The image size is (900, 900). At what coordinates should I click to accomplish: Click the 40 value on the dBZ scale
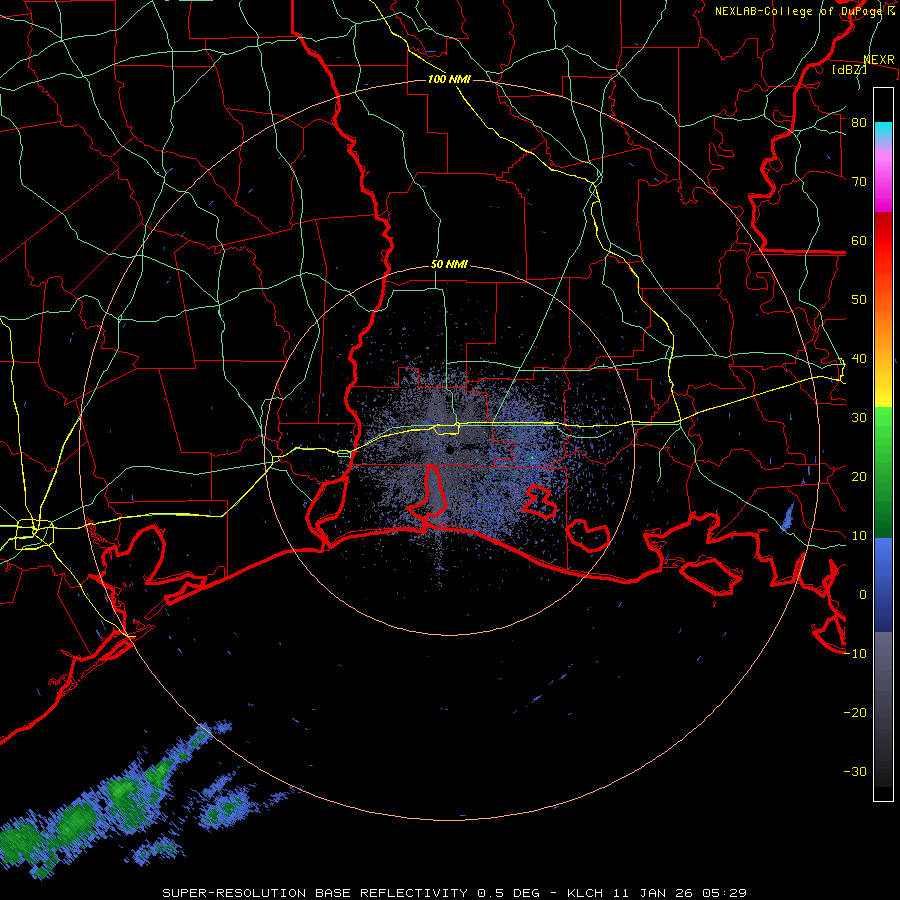click(859, 359)
